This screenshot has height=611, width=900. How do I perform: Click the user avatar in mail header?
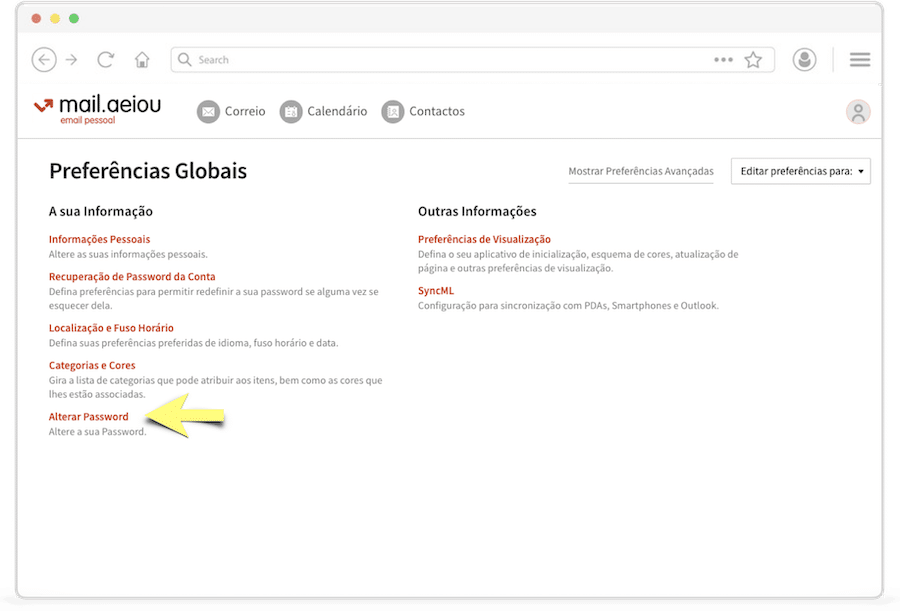[857, 112]
